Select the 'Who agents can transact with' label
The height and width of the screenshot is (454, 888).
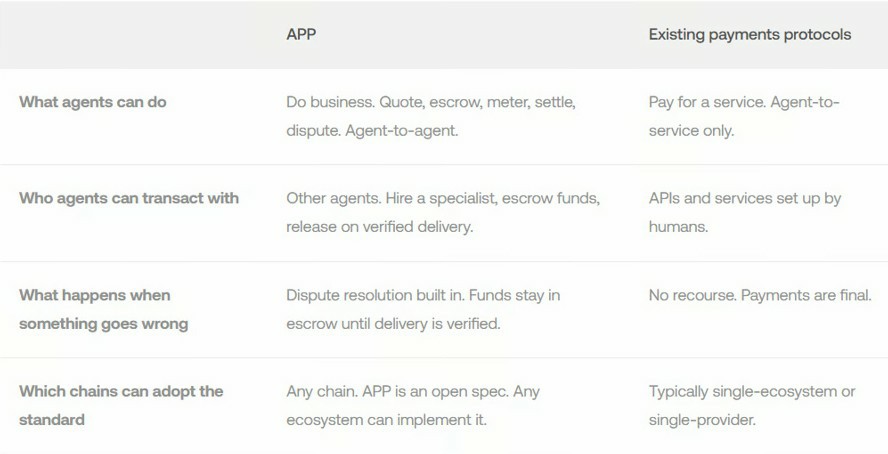(x=129, y=198)
